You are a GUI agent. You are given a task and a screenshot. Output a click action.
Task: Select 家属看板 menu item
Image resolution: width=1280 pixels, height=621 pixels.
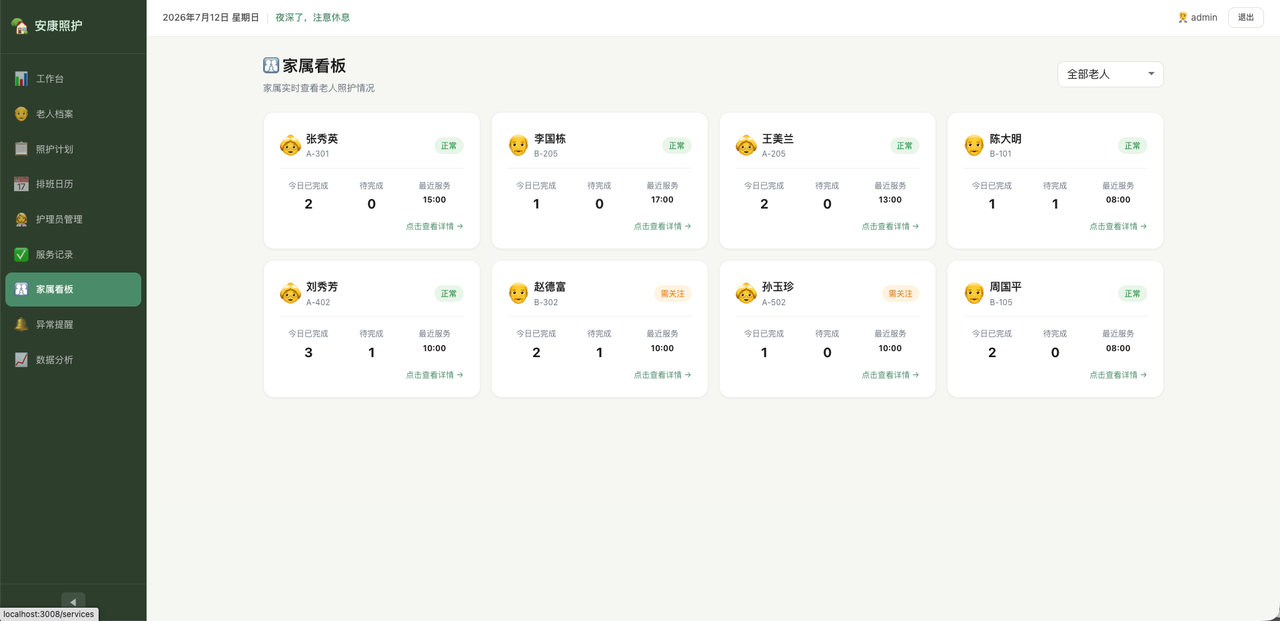(73, 289)
